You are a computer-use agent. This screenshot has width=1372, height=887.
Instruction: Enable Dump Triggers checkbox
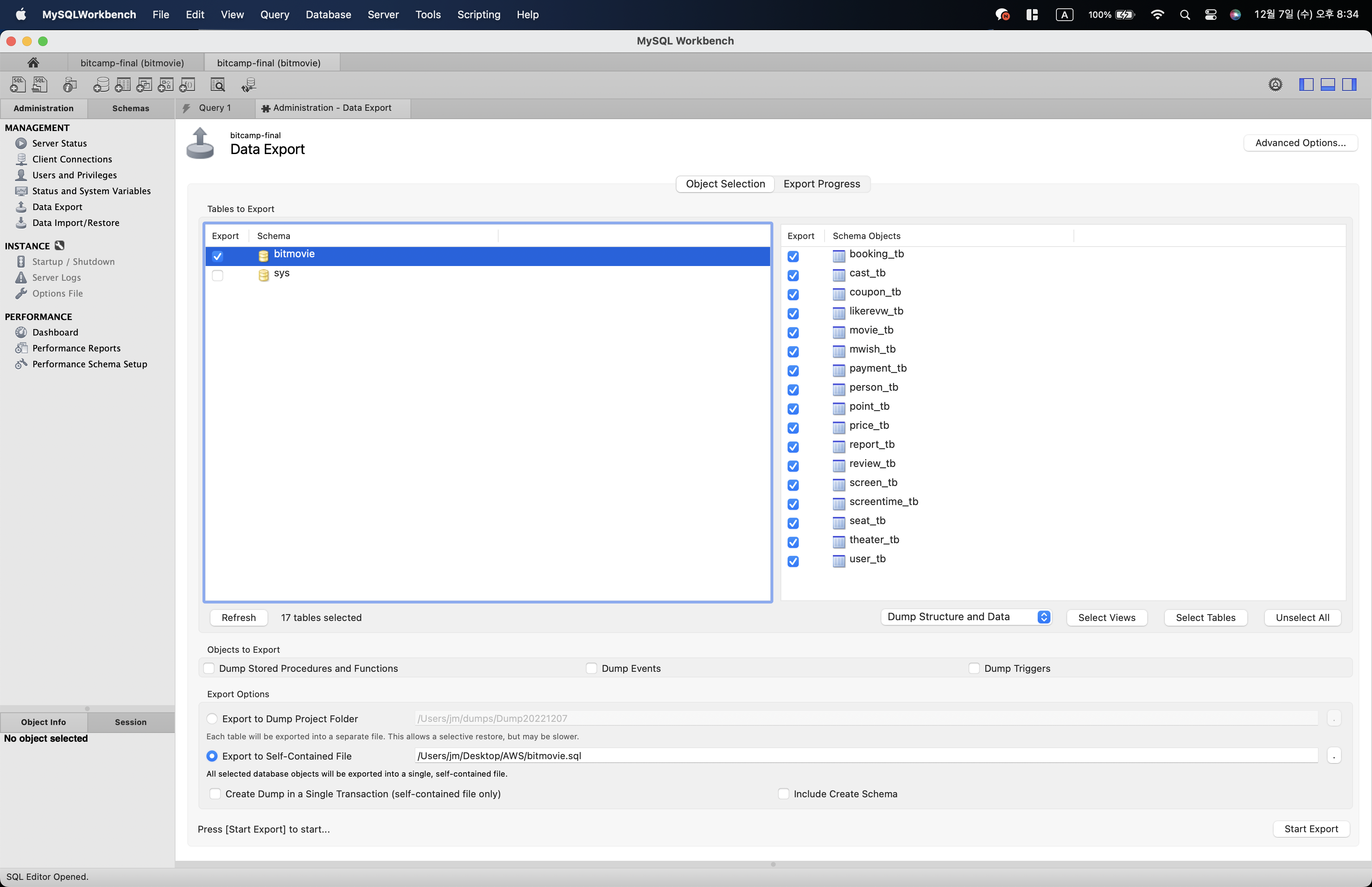pyautogui.click(x=974, y=668)
